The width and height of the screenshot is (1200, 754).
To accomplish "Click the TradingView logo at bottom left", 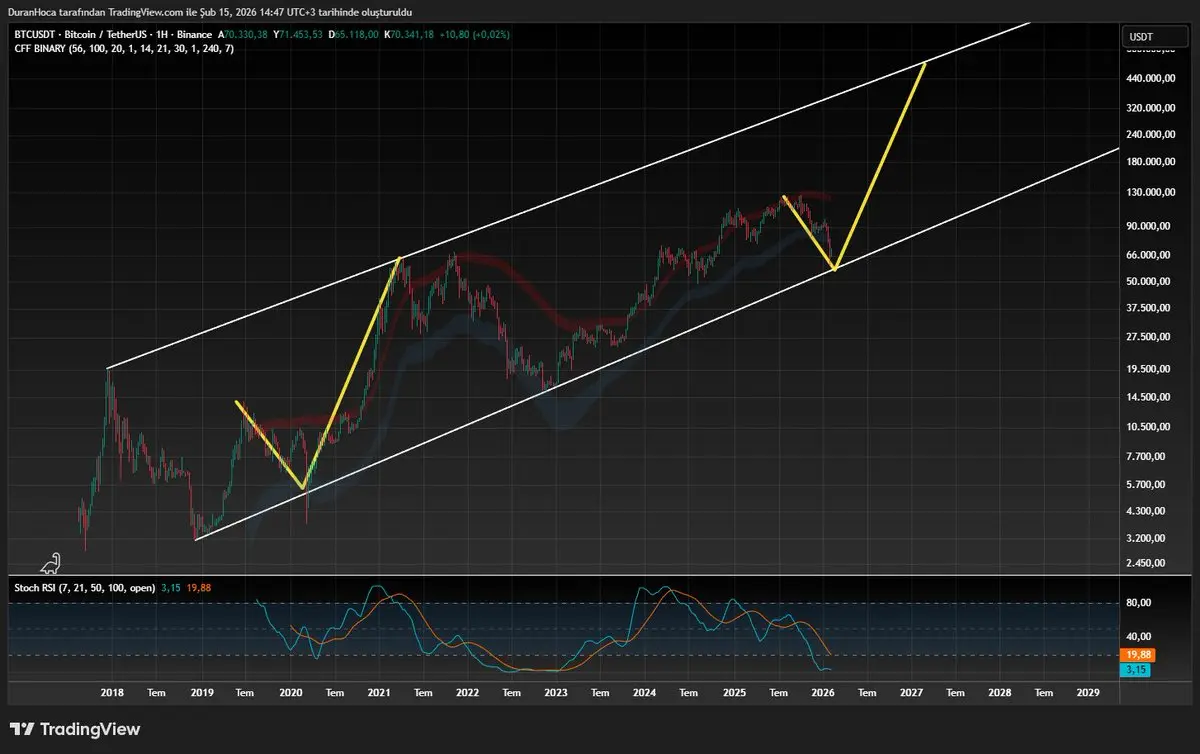I will click(76, 729).
